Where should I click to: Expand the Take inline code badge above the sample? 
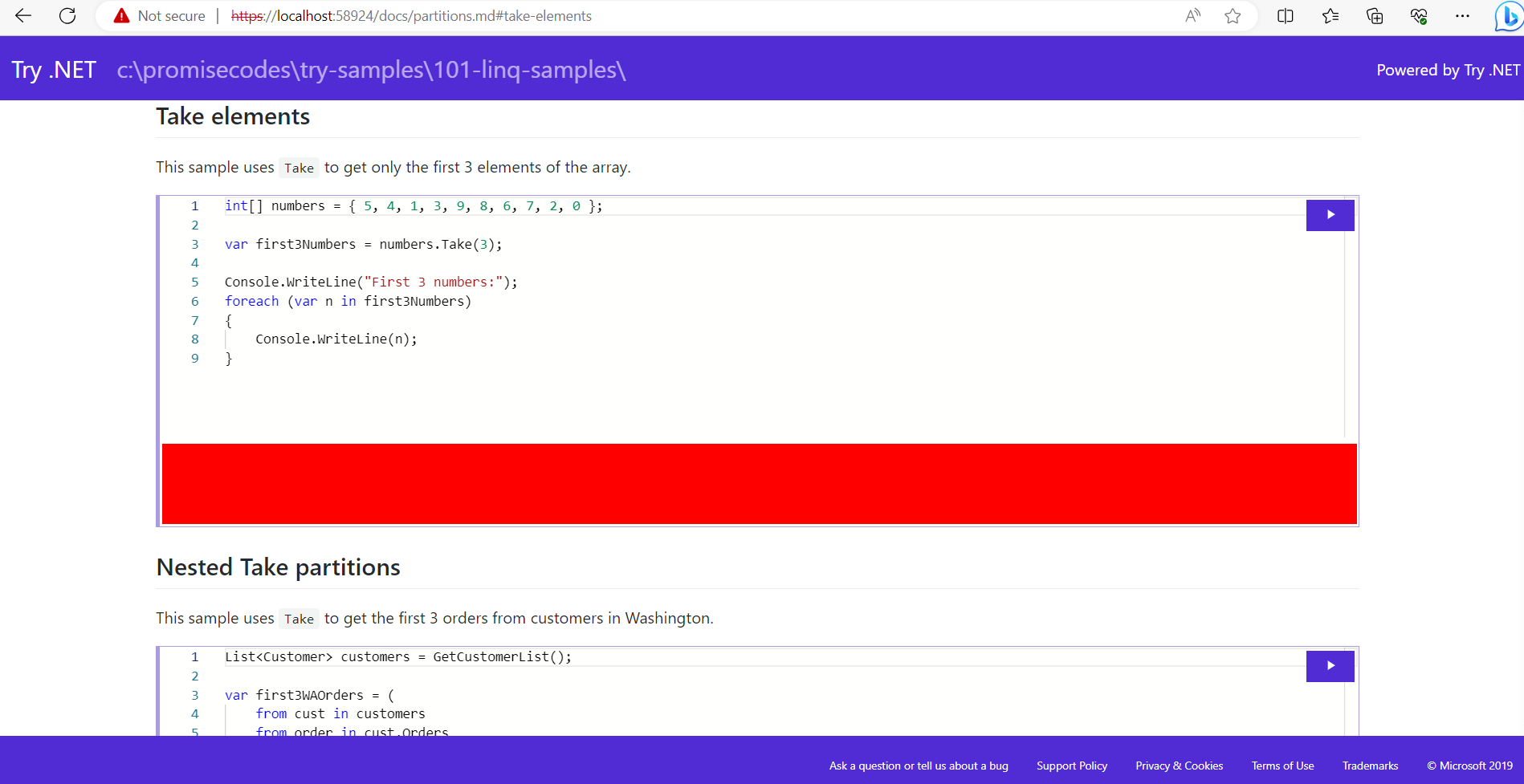click(299, 168)
